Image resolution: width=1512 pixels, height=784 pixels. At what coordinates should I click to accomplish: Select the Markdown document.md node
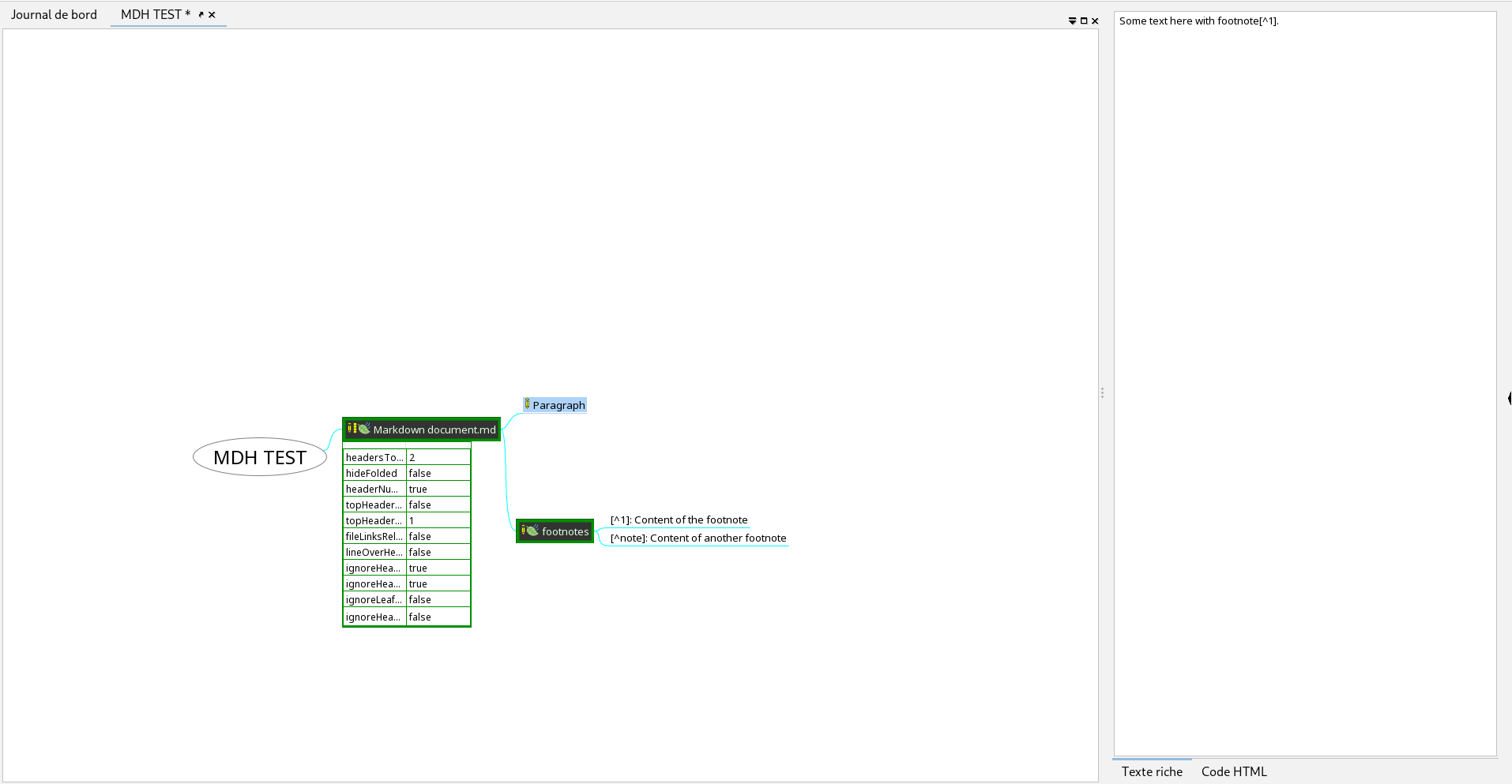coord(421,430)
